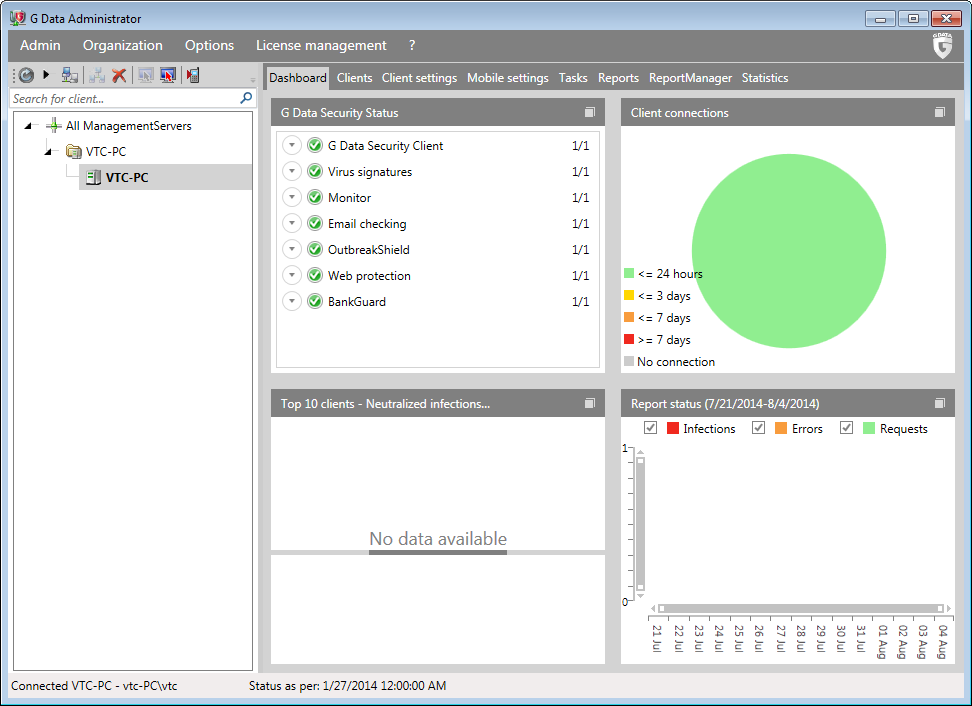Open the License management menu

point(321,45)
